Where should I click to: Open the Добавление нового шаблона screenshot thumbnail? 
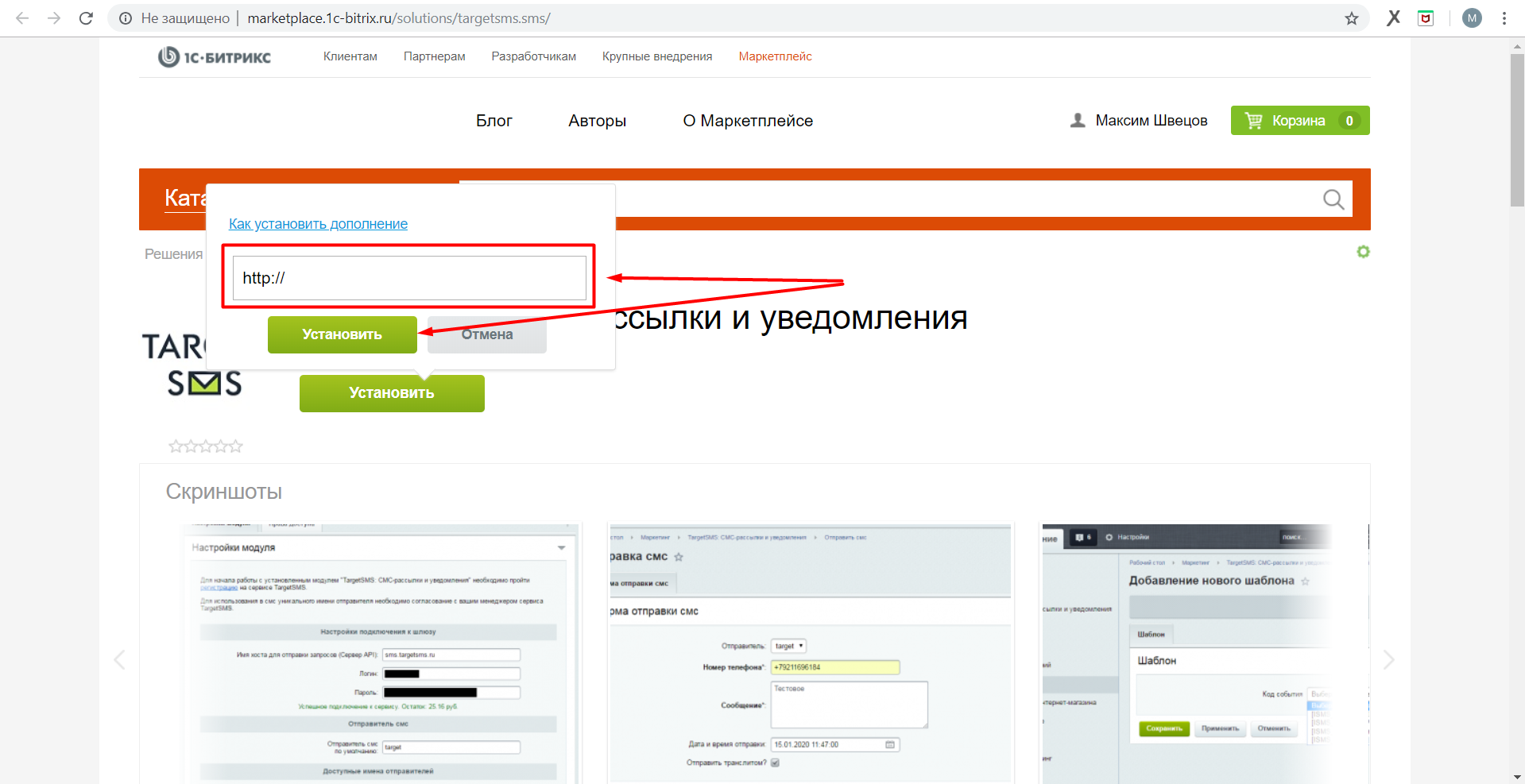[1204, 653]
